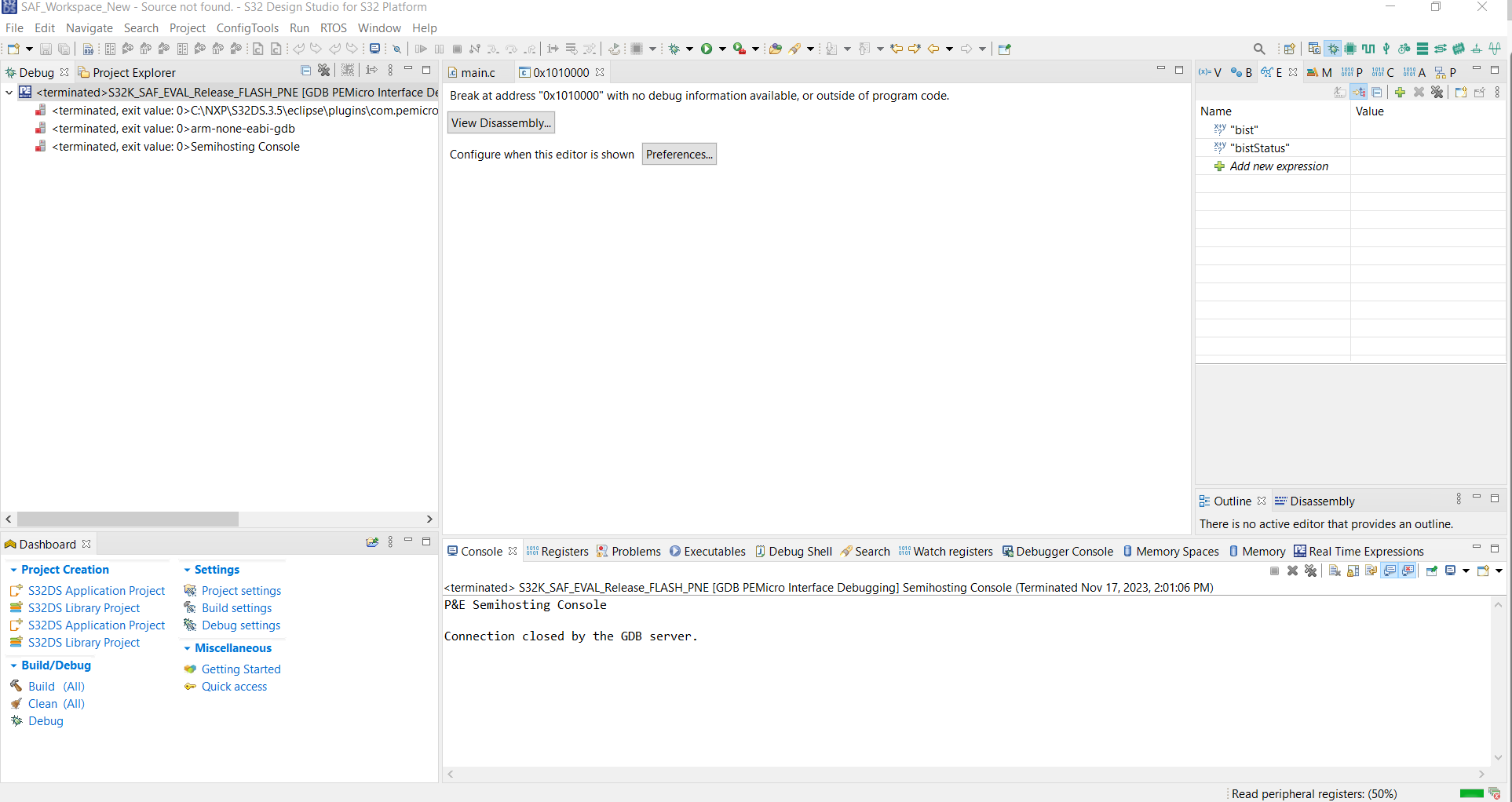Open the RTOS menu

coord(333,27)
